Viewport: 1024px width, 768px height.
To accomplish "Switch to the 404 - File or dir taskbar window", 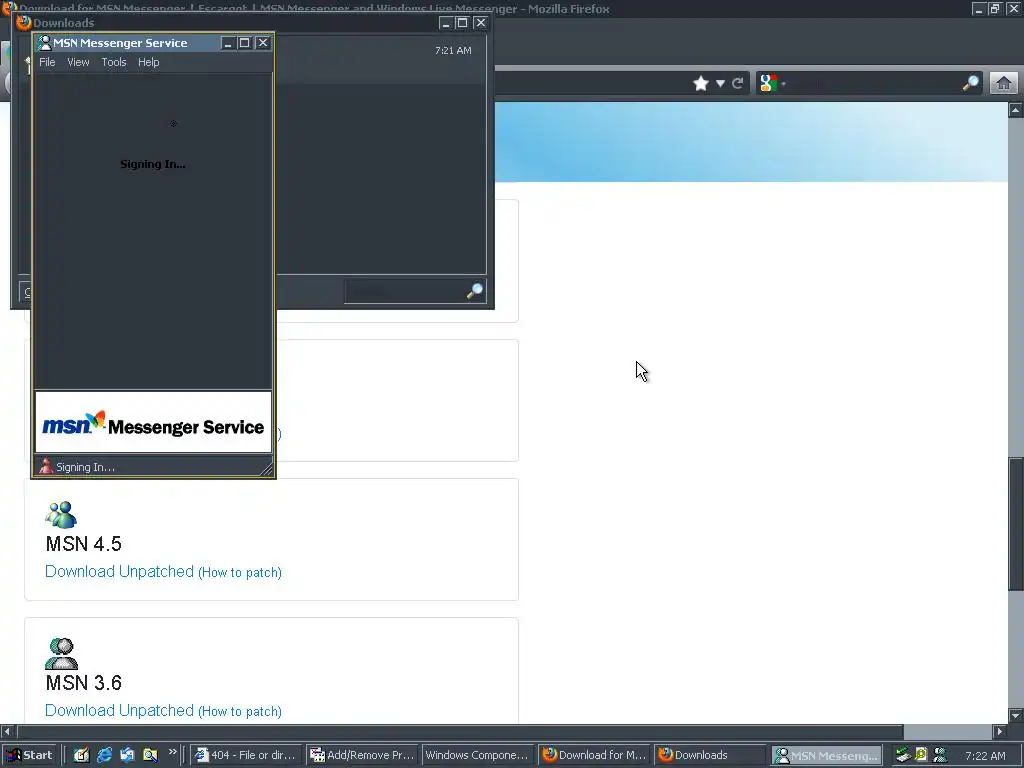I will (x=247, y=755).
